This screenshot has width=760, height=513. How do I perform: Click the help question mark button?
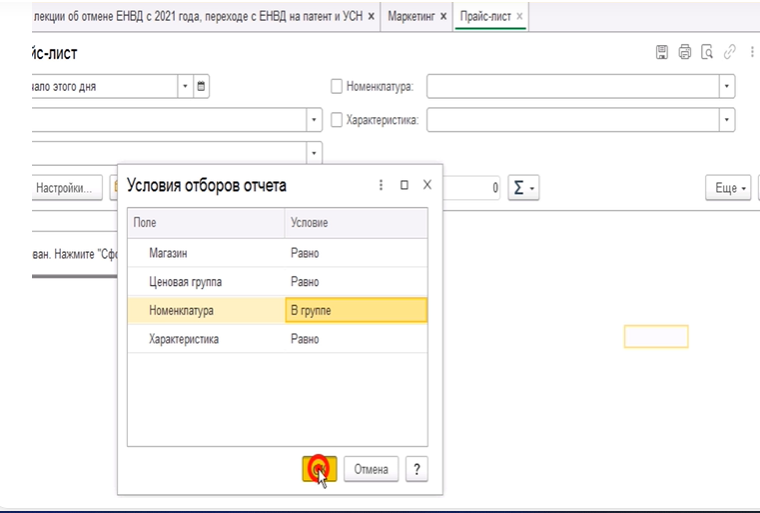[417, 469]
